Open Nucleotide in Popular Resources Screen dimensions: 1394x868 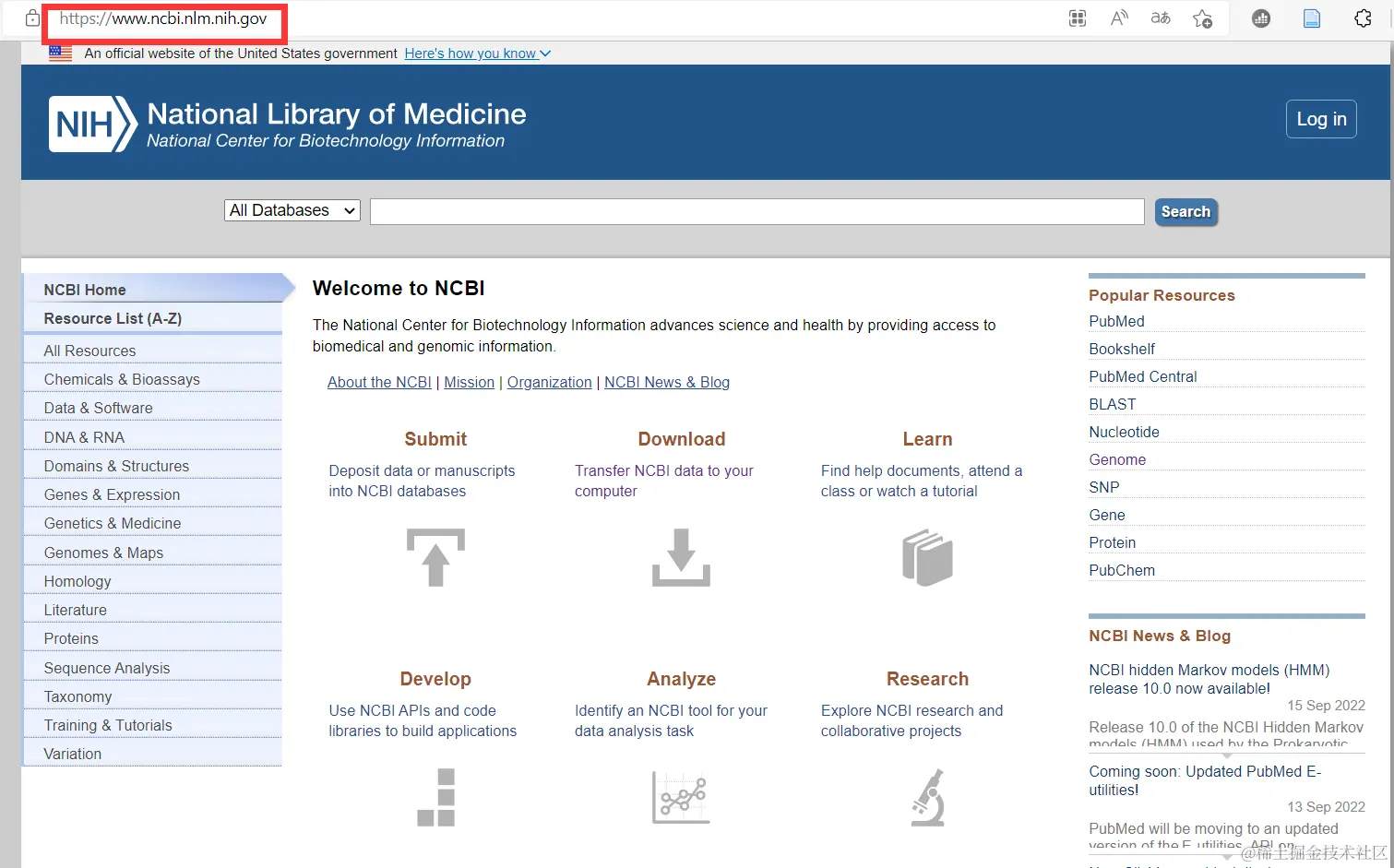[x=1124, y=432]
